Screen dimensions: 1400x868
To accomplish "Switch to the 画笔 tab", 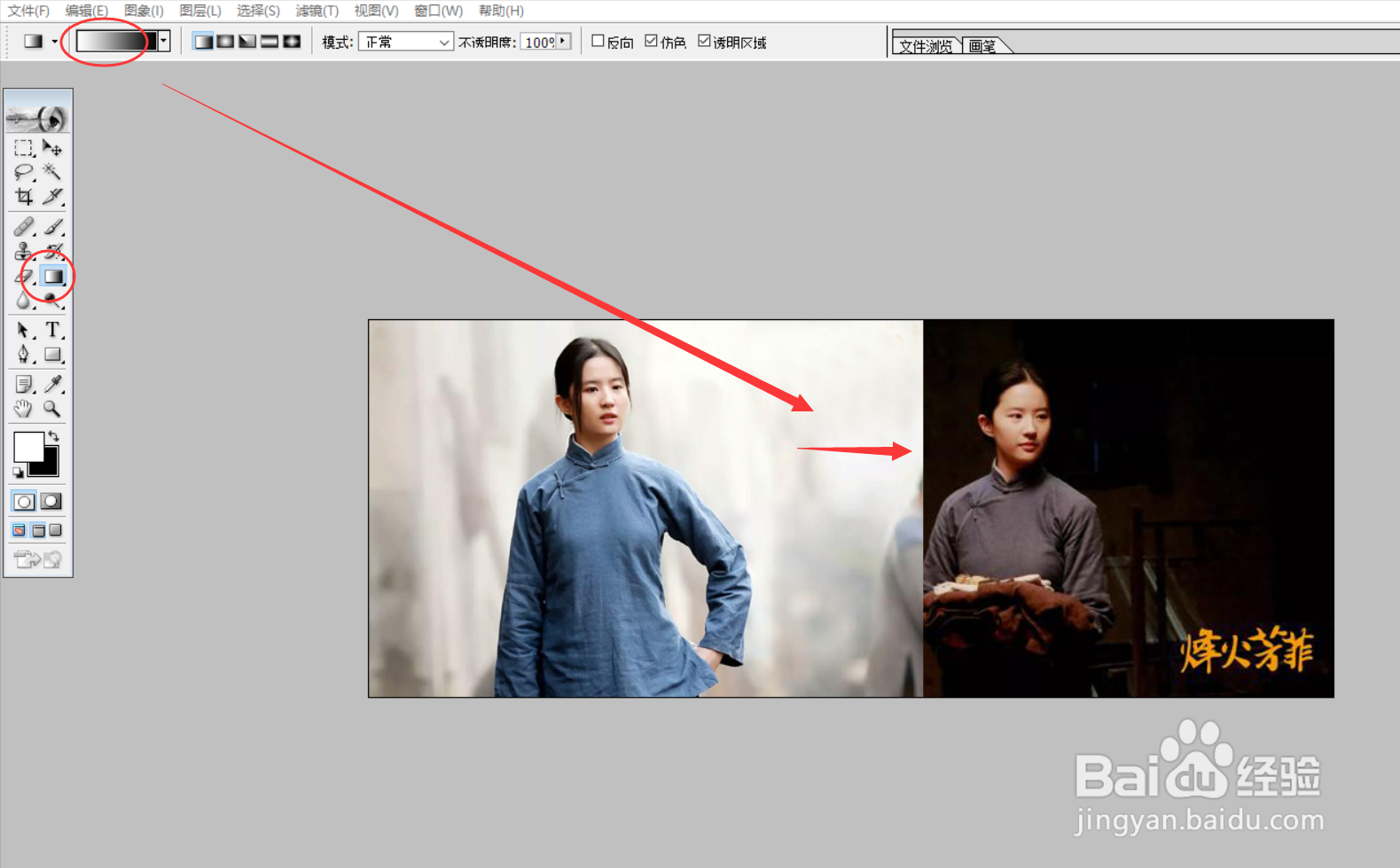I will pos(982,46).
